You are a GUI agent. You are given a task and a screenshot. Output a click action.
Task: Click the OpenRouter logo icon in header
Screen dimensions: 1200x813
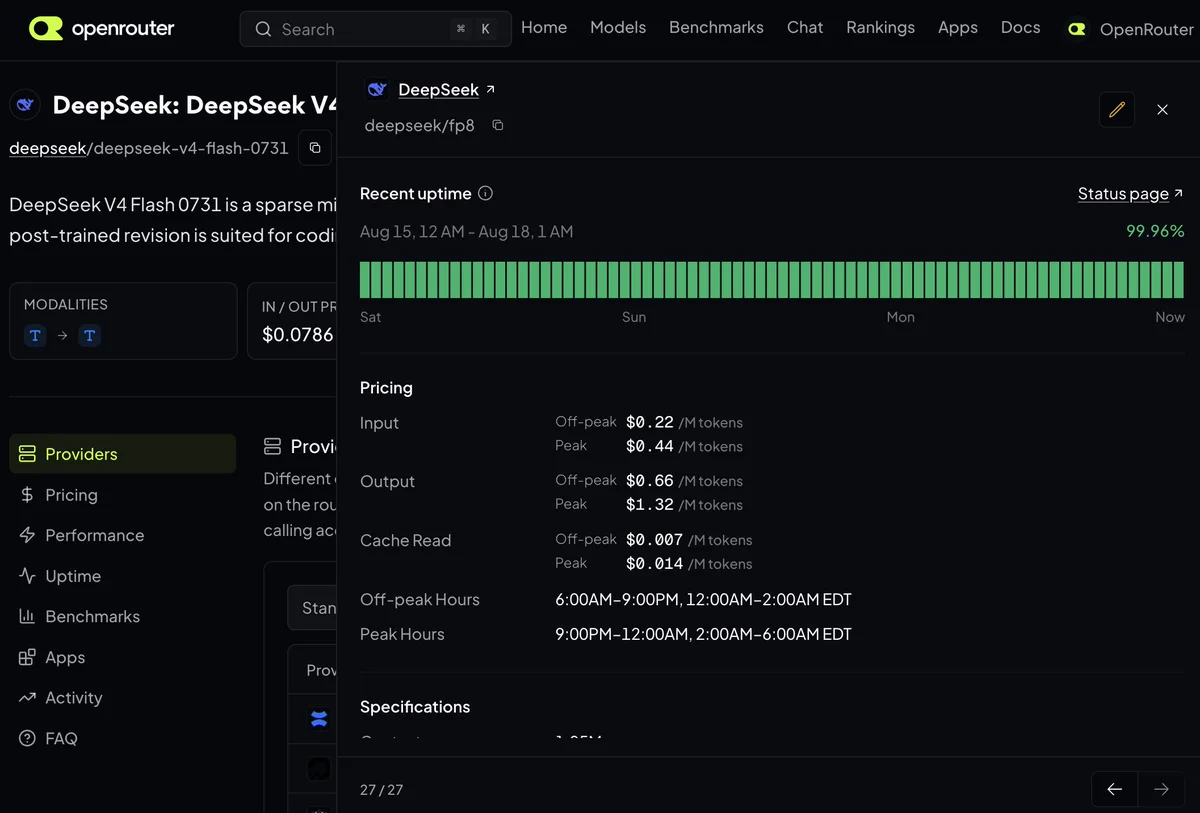pos(46,28)
